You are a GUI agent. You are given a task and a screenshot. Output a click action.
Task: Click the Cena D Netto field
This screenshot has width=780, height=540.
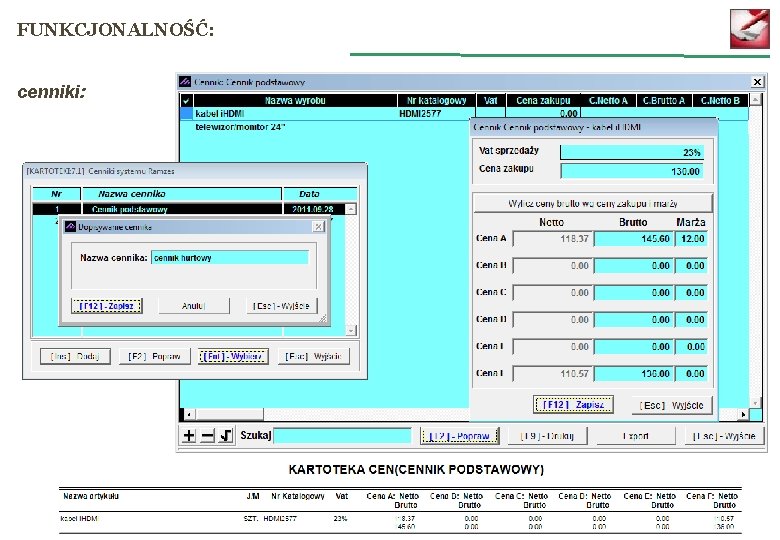(x=553, y=319)
